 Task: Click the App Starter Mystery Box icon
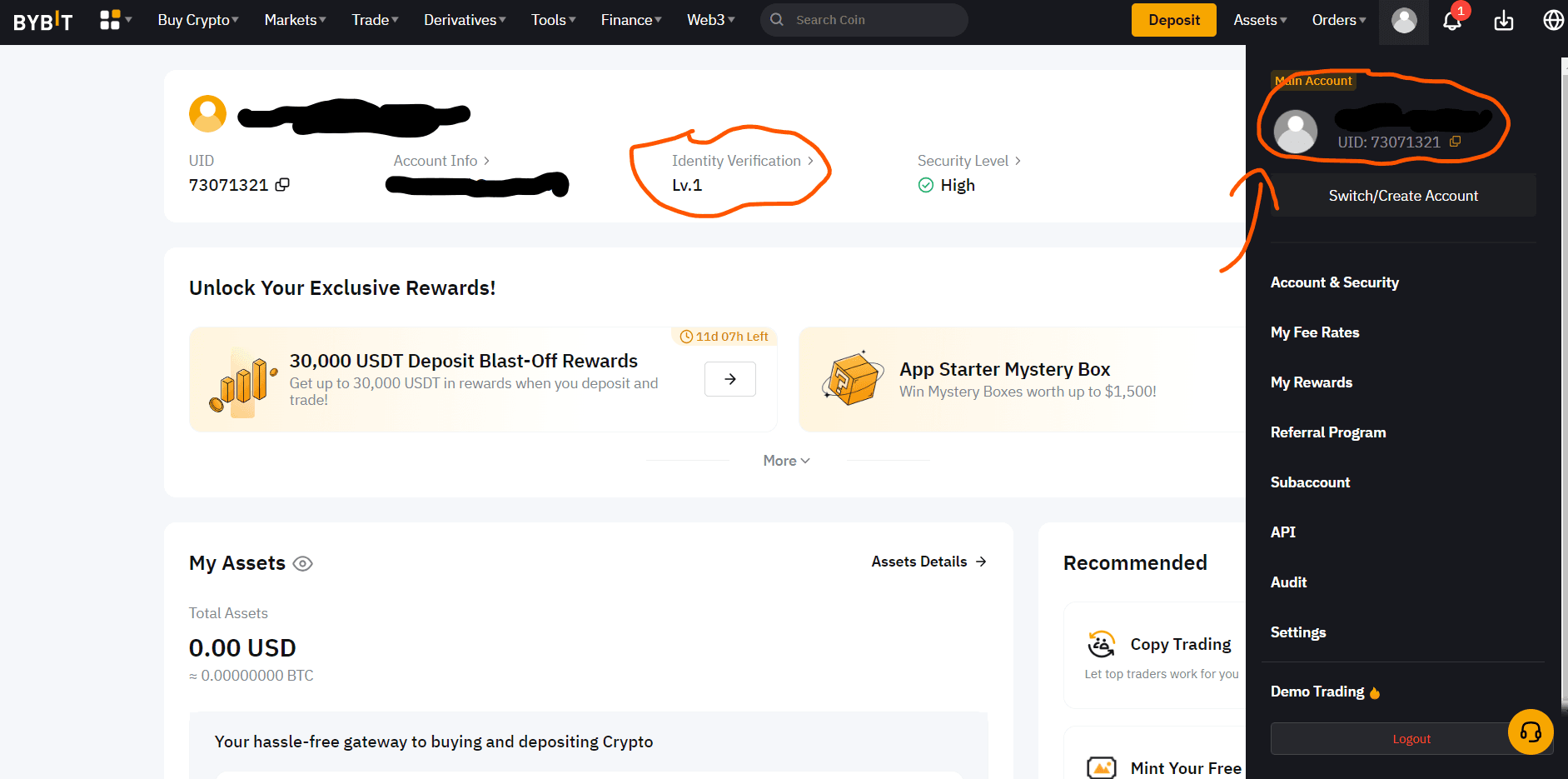coord(853,379)
